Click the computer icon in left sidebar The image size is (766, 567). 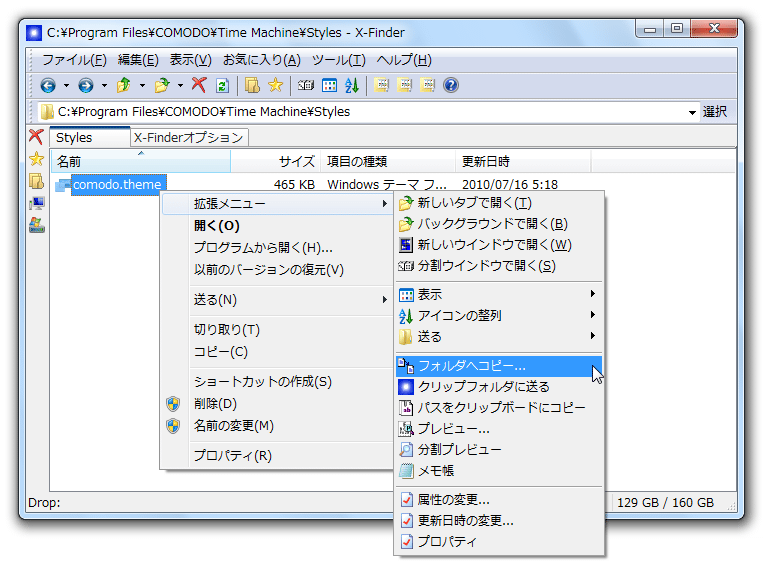[37, 203]
